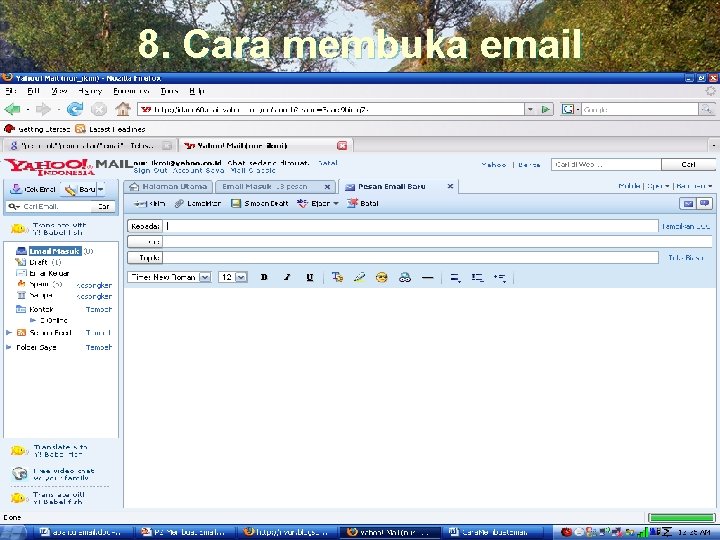Viewport: 720px width, 540px height.
Task: Insert an emoticon with smiley icon
Action: [x=382, y=277]
